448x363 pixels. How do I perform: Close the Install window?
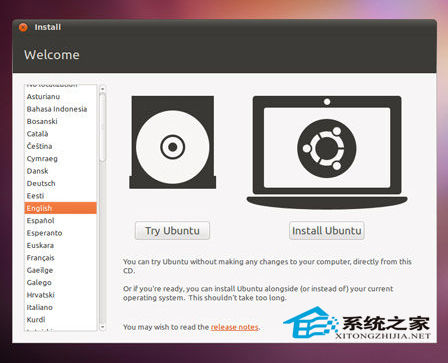click(x=23, y=27)
